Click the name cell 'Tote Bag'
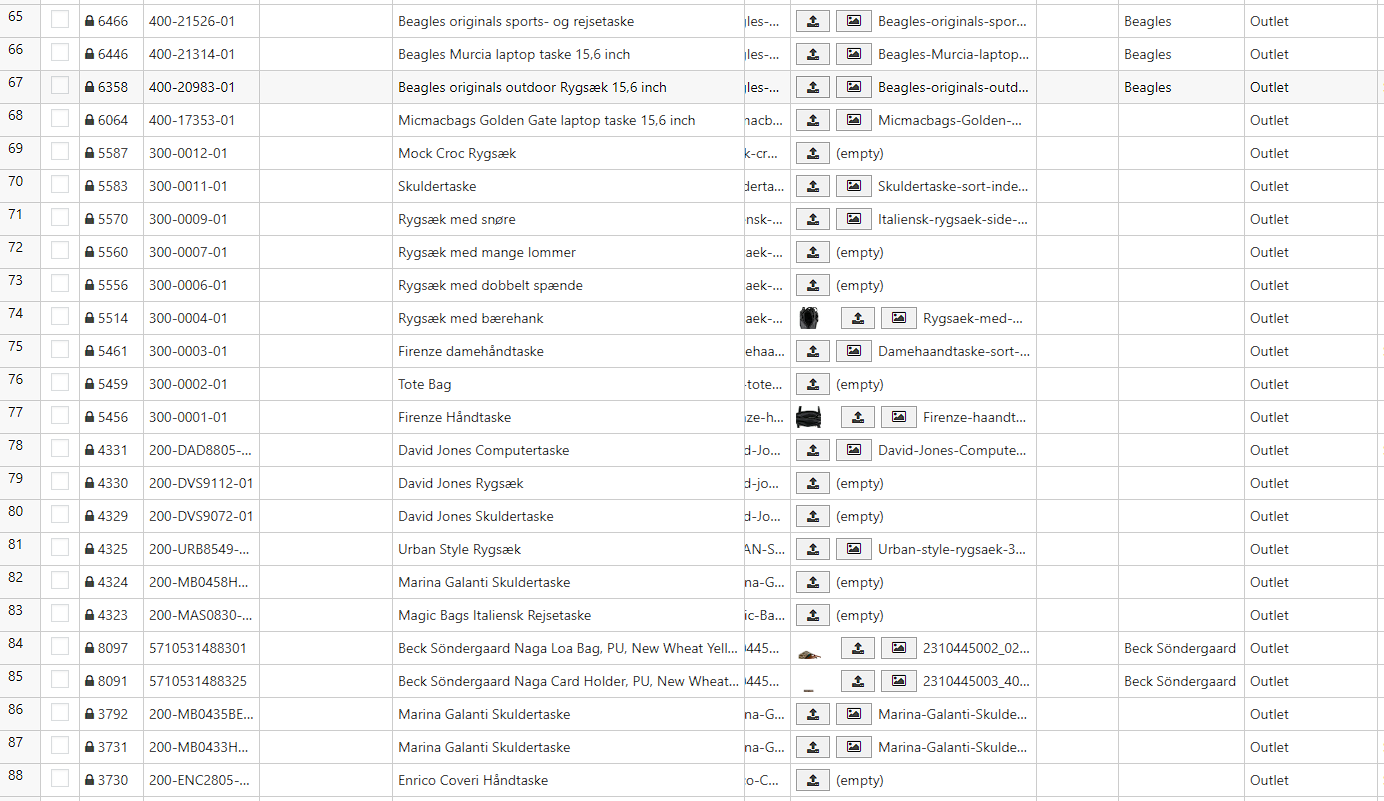Screen dimensions: 1384x801 (x=568, y=384)
